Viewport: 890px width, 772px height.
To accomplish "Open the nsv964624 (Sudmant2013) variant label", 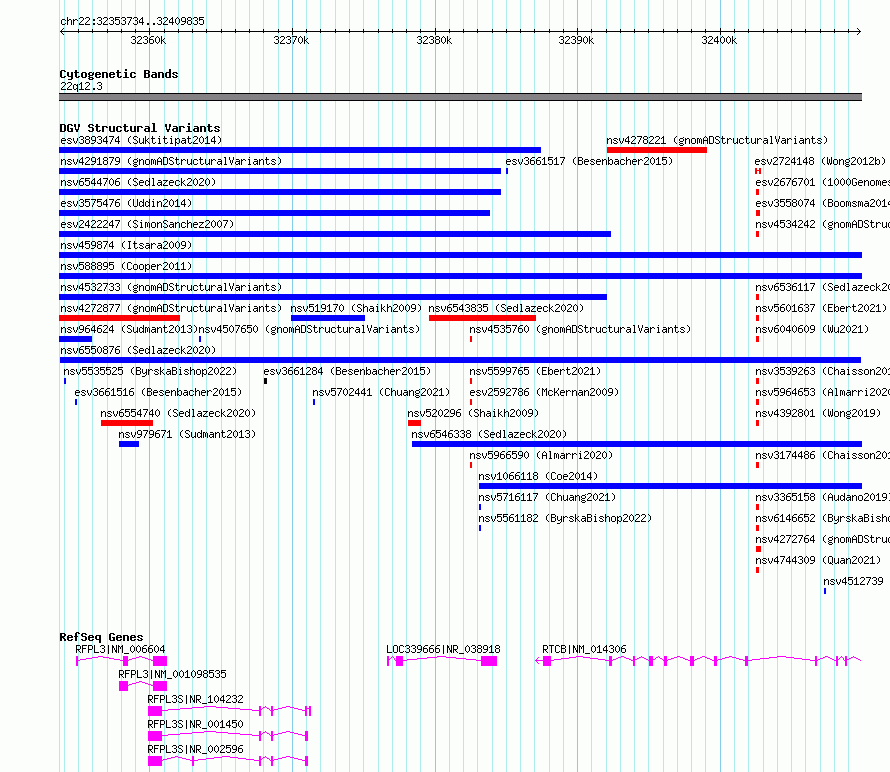I will pos(129,329).
